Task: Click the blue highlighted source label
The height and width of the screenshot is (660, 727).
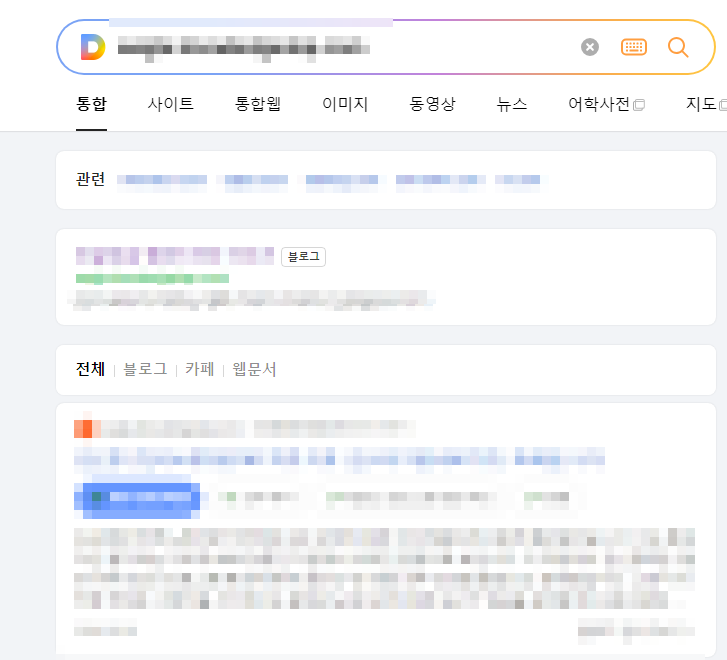Action: [x=137, y=500]
